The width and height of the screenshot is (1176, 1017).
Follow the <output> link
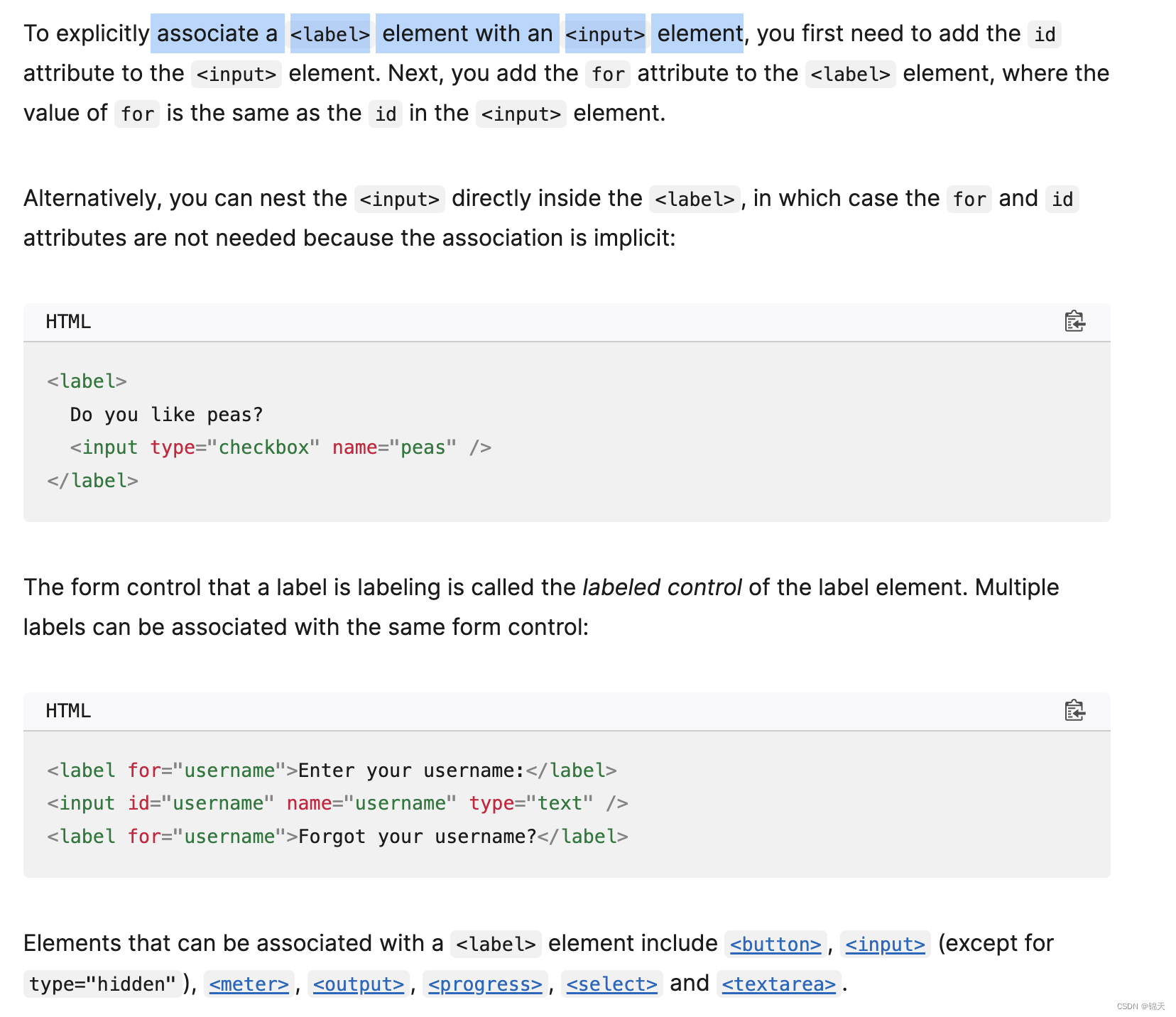[x=359, y=984]
